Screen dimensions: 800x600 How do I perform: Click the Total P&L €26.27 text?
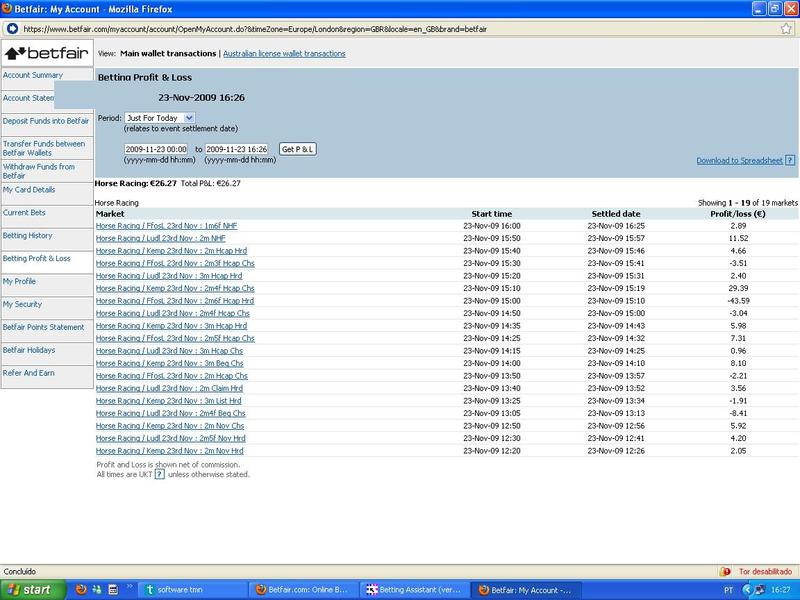211,183
